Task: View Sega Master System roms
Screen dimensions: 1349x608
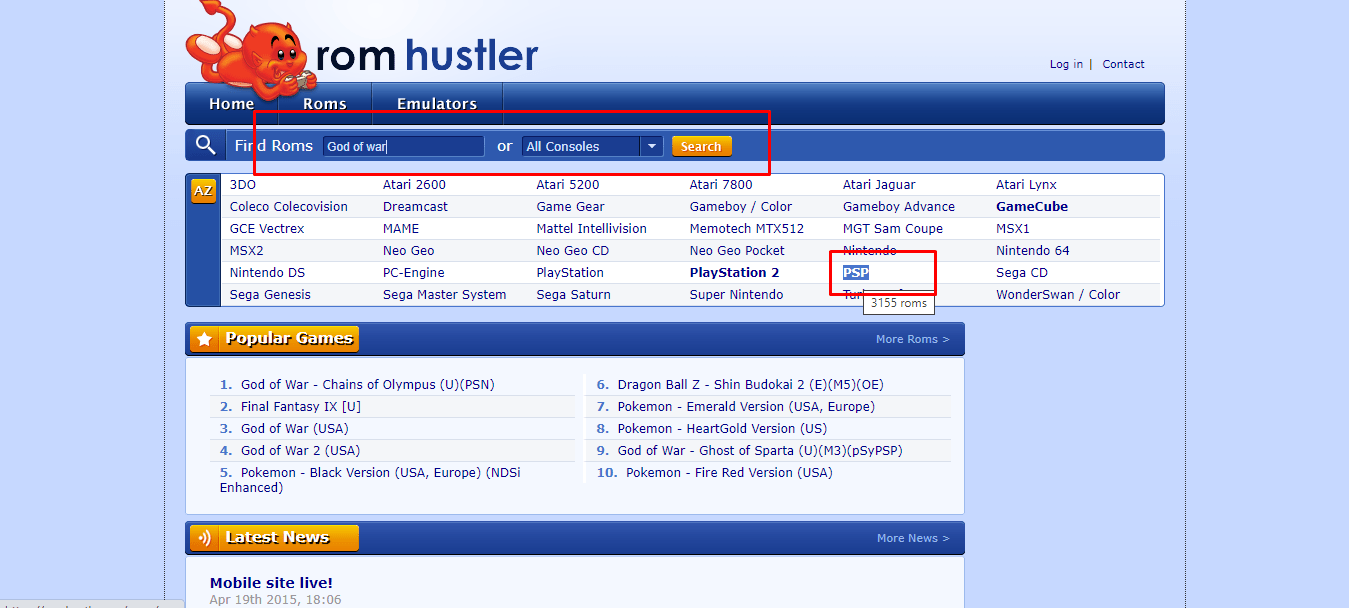Action: [x=444, y=295]
